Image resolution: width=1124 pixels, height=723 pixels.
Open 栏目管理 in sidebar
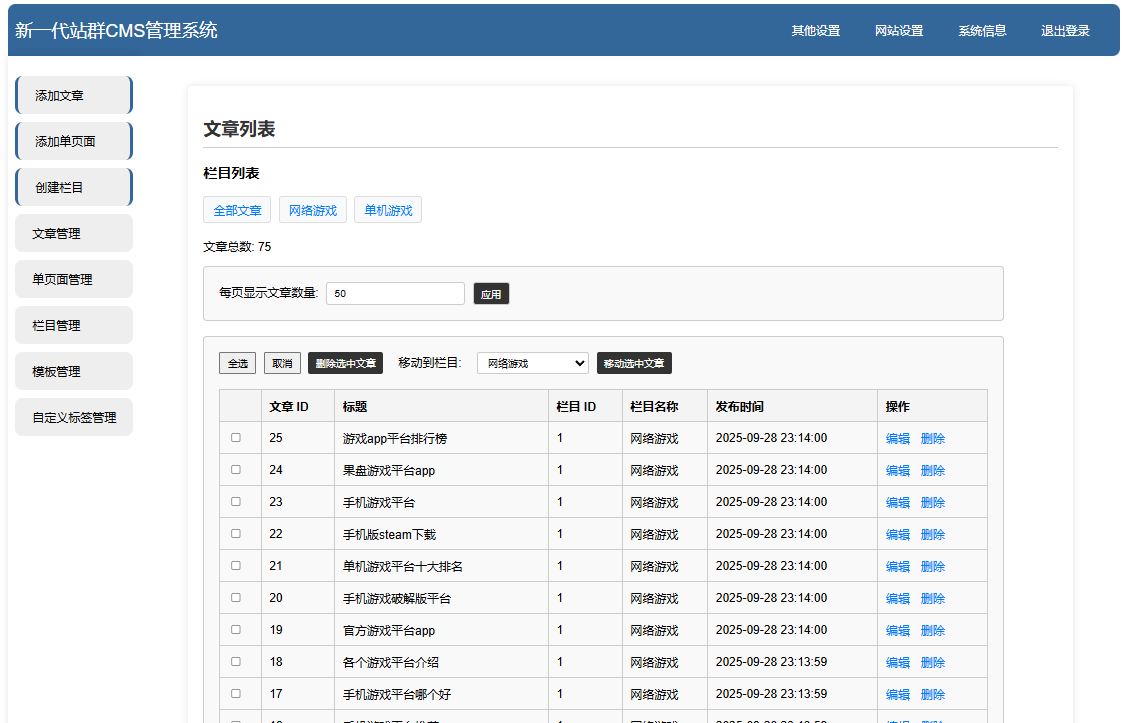click(x=73, y=324)
